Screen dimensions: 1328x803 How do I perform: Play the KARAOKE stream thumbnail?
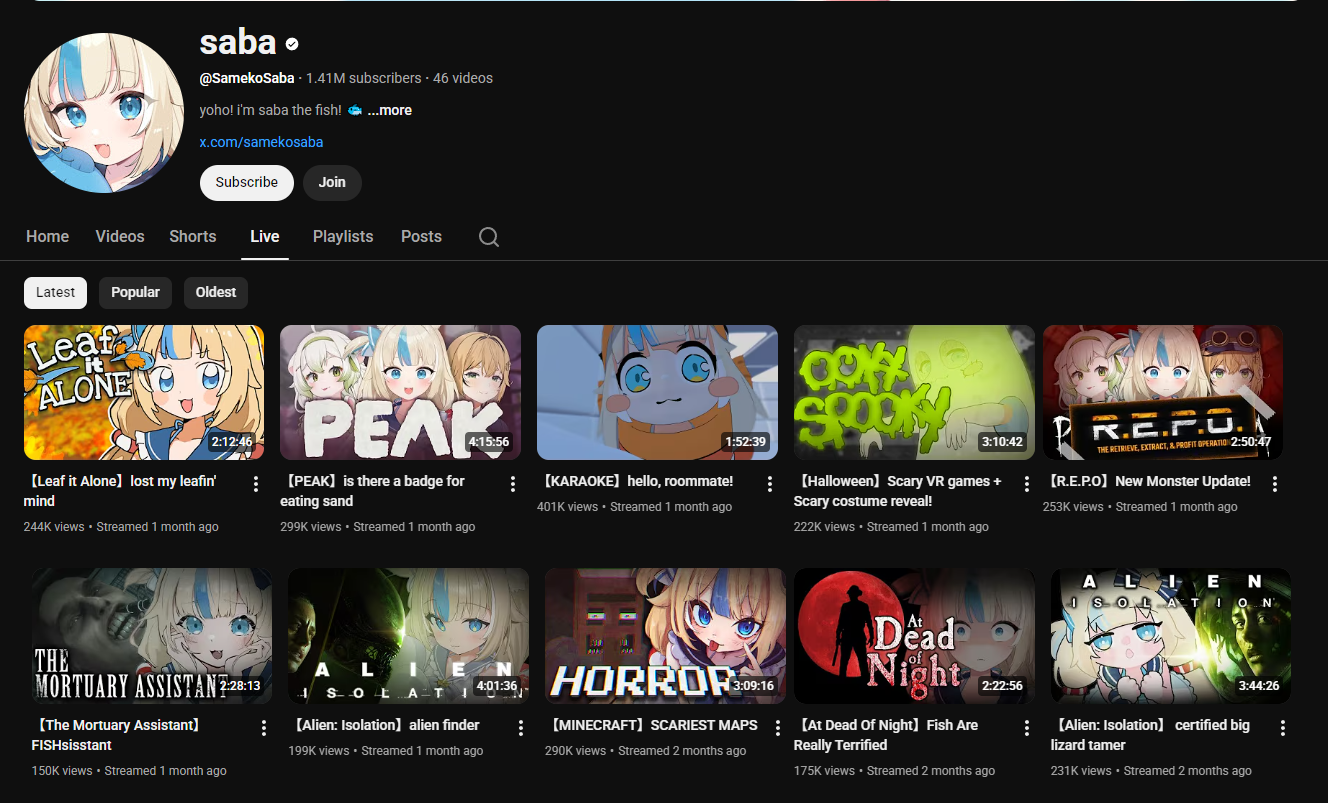pyautogui.click(x=657, y=392)
